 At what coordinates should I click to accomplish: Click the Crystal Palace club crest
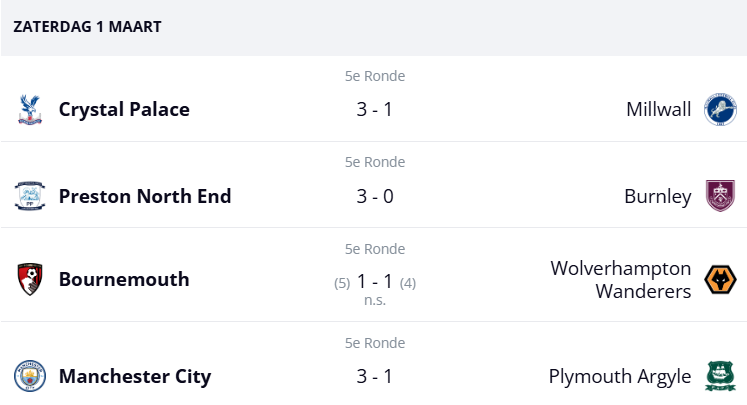(30, 109)
